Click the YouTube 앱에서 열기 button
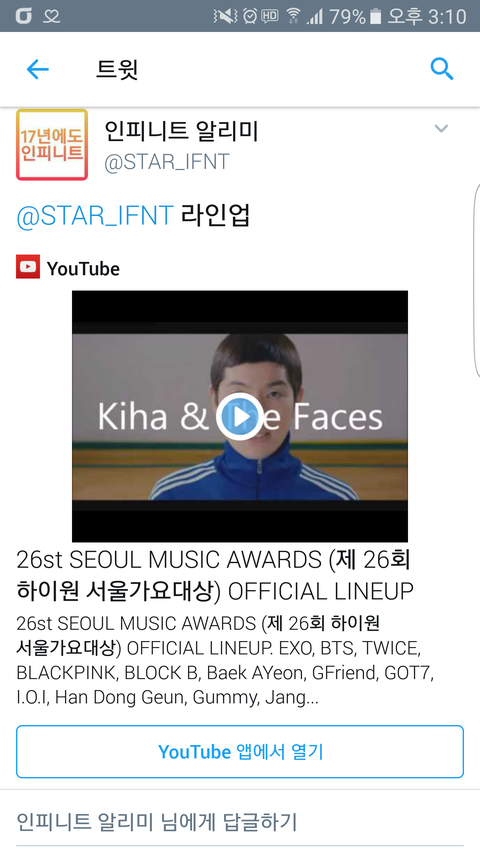The image size is (480, 853). 240,752
